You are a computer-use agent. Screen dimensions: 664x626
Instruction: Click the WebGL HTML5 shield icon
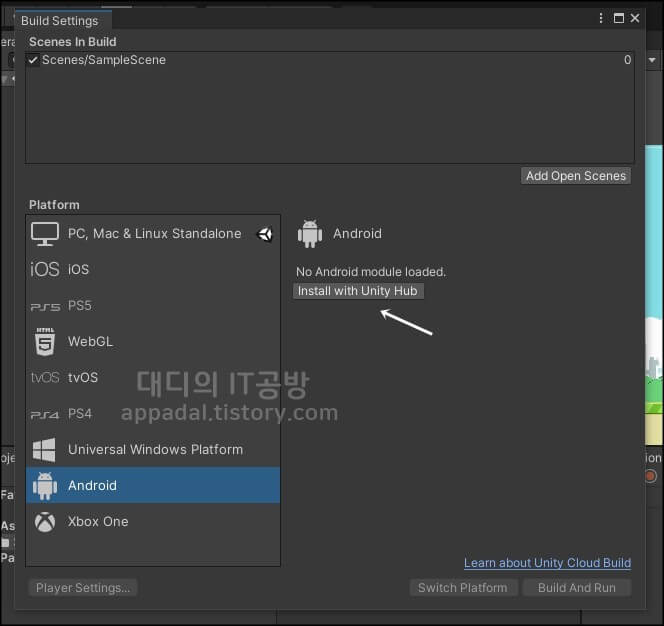[x=45, y=341]
